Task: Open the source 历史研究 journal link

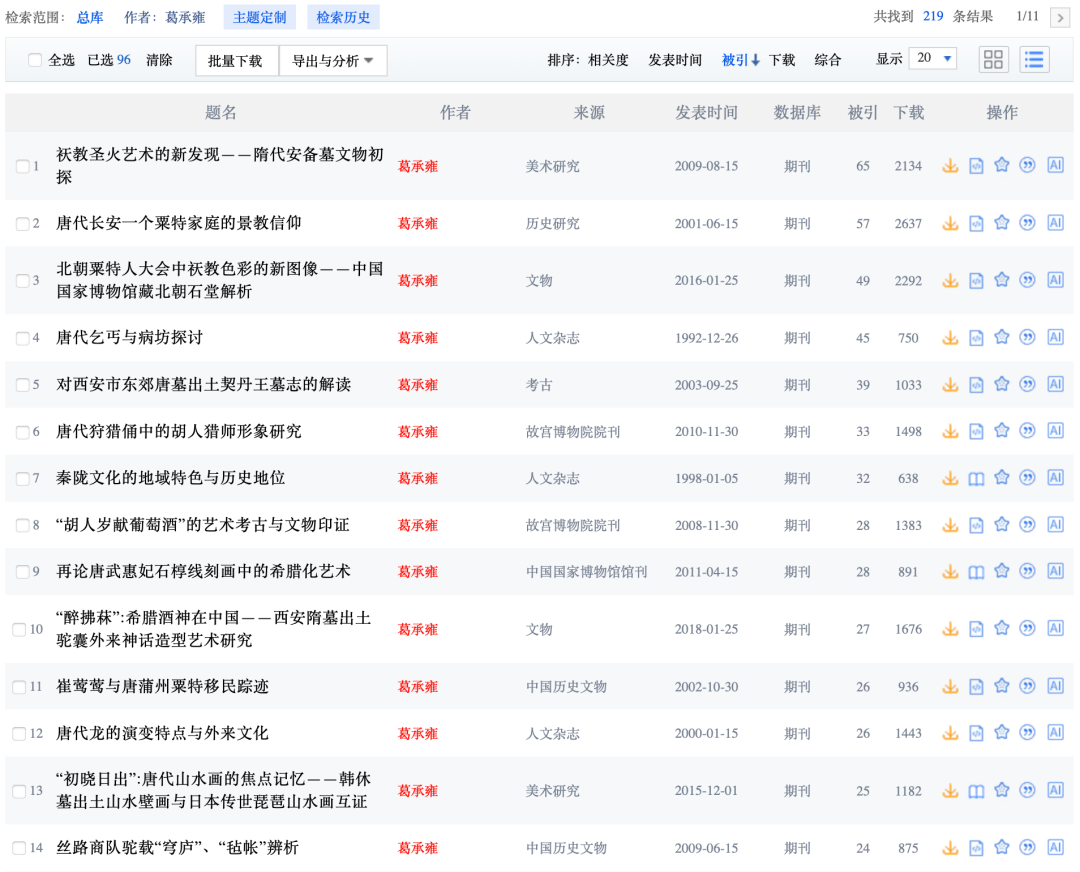Action: coord(552,224)
